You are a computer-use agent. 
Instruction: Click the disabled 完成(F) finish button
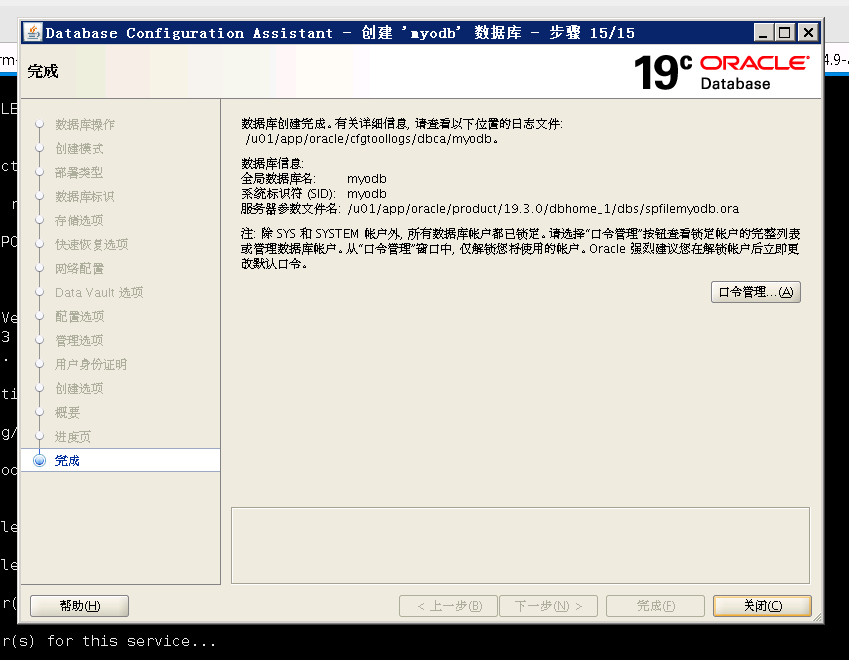pyautogui.click(x=655, y=606)
